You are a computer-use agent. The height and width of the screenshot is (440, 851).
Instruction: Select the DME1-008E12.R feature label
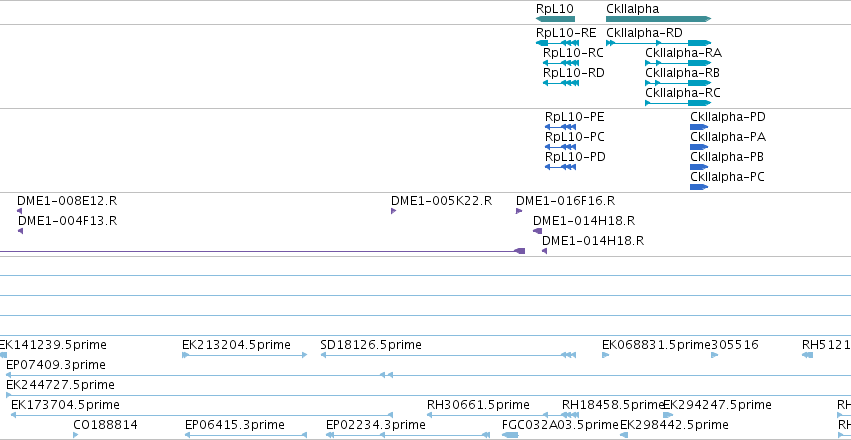[67, 201]
